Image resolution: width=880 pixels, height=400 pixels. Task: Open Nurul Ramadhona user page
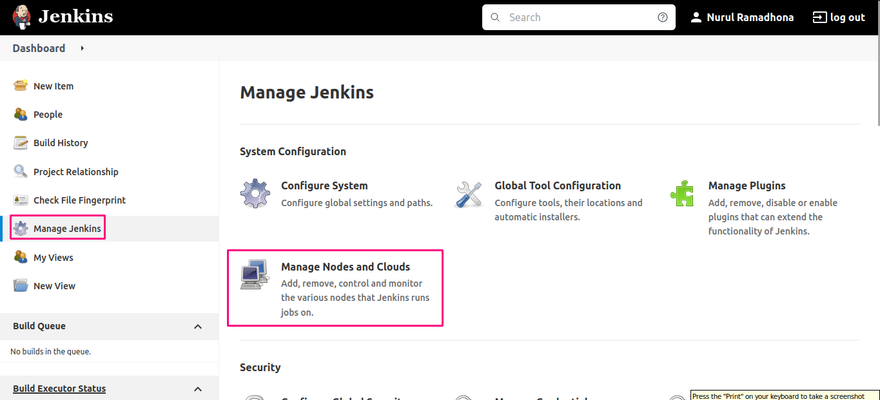tap(750, 17)
